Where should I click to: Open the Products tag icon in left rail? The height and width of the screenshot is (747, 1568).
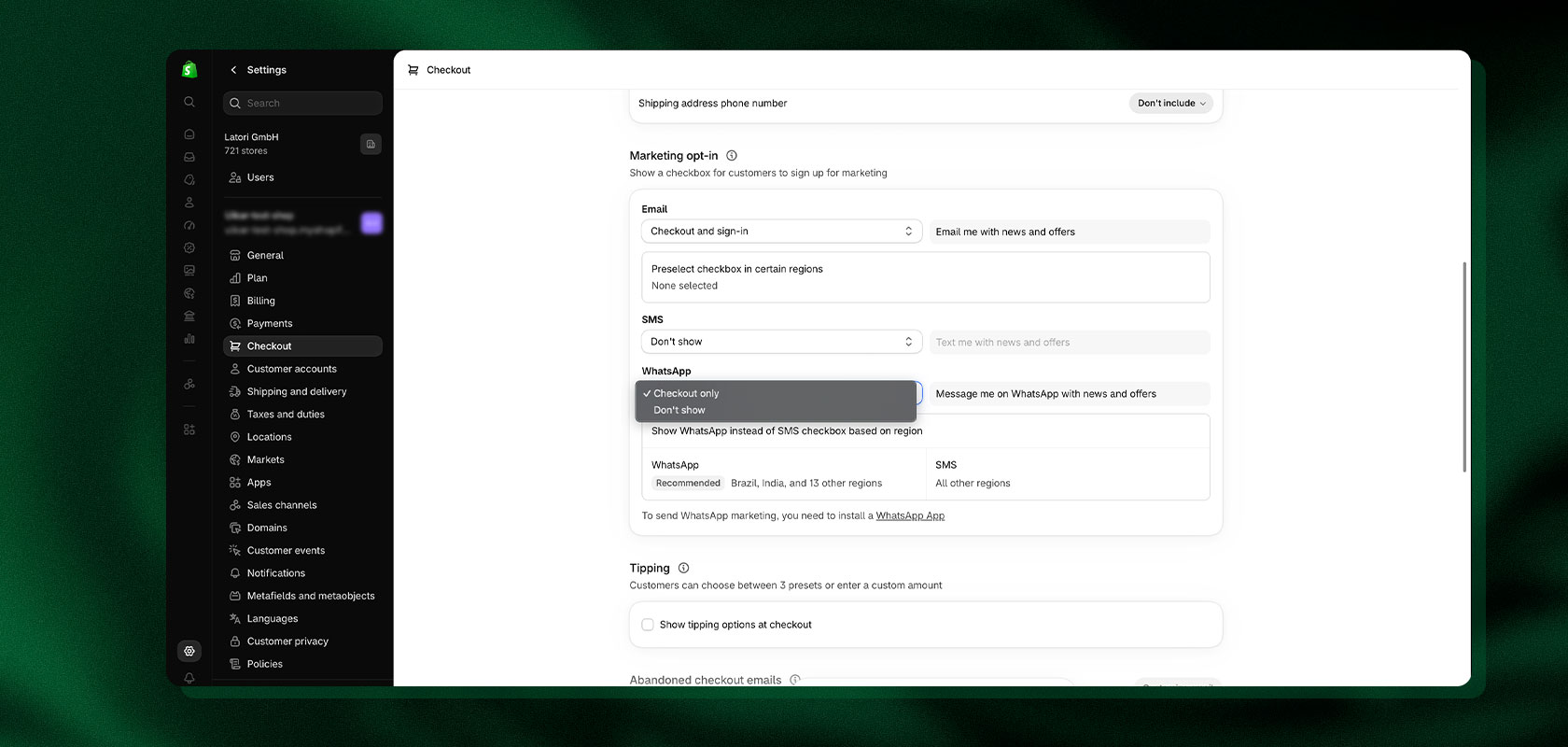(189, 179)
